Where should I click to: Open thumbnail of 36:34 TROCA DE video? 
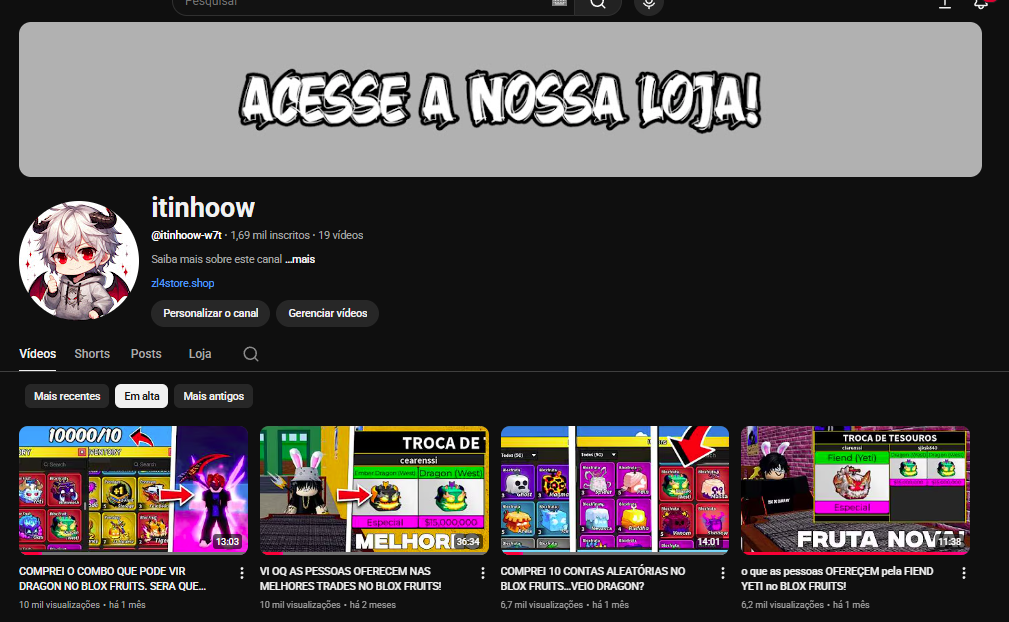click(375, 489)
